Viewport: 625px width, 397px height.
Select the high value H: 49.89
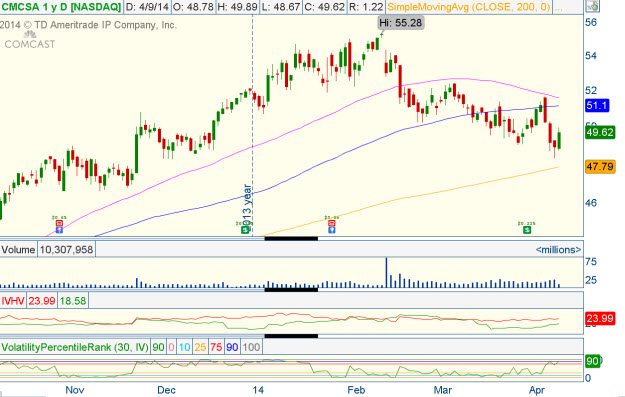pos(237,7)
